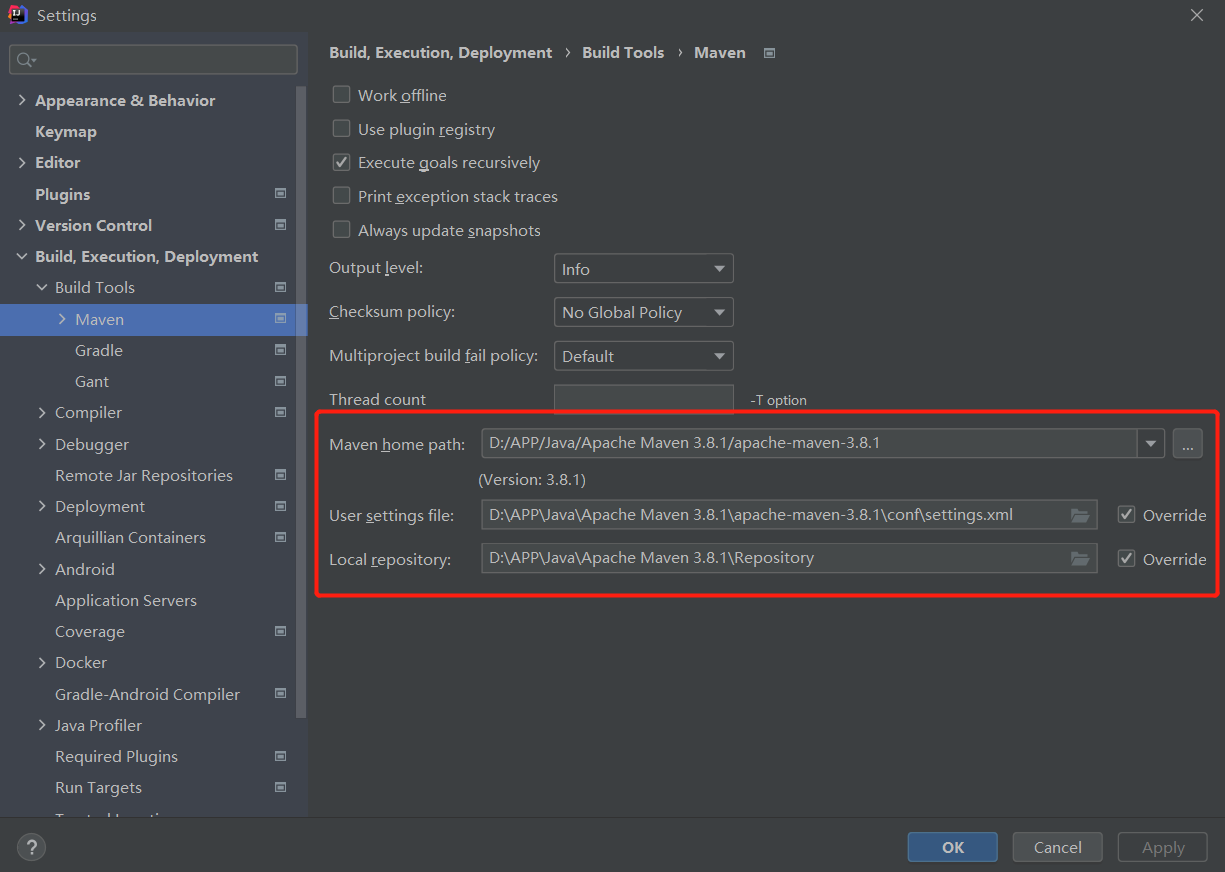Click the project-level icon on the Coverage row

pos(280,631)
